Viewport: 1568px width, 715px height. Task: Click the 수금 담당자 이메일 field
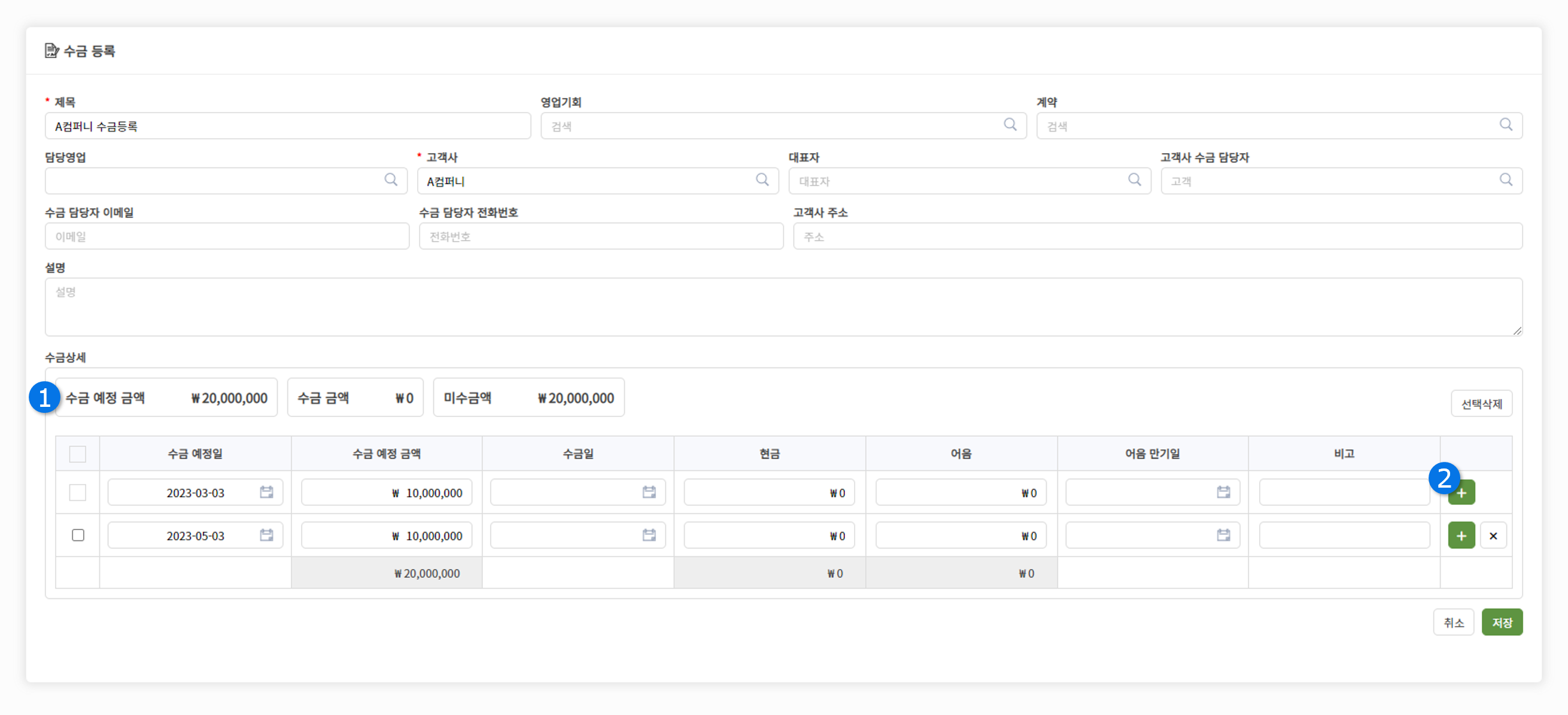point(227,236)
